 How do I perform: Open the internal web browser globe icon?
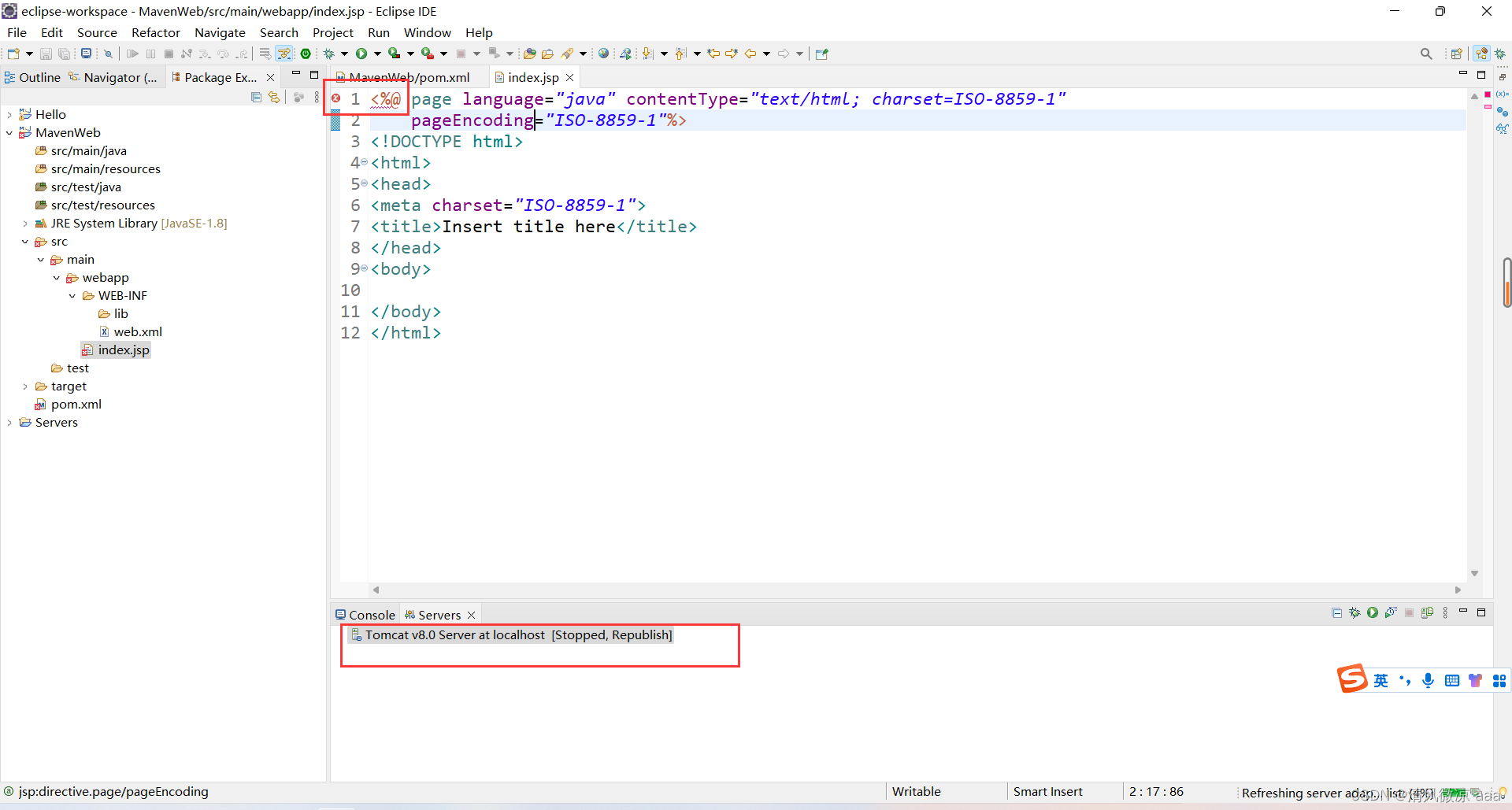(x=603, y=54)
